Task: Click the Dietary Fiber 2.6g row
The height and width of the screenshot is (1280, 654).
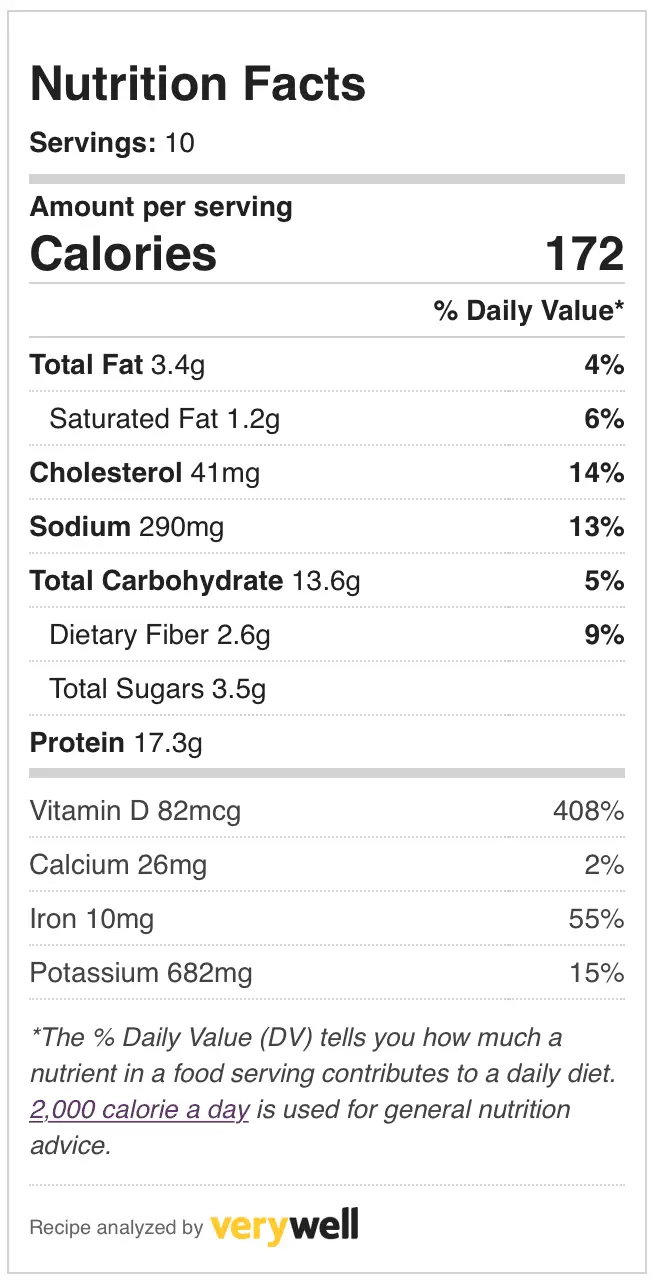Action: point(327,635)
